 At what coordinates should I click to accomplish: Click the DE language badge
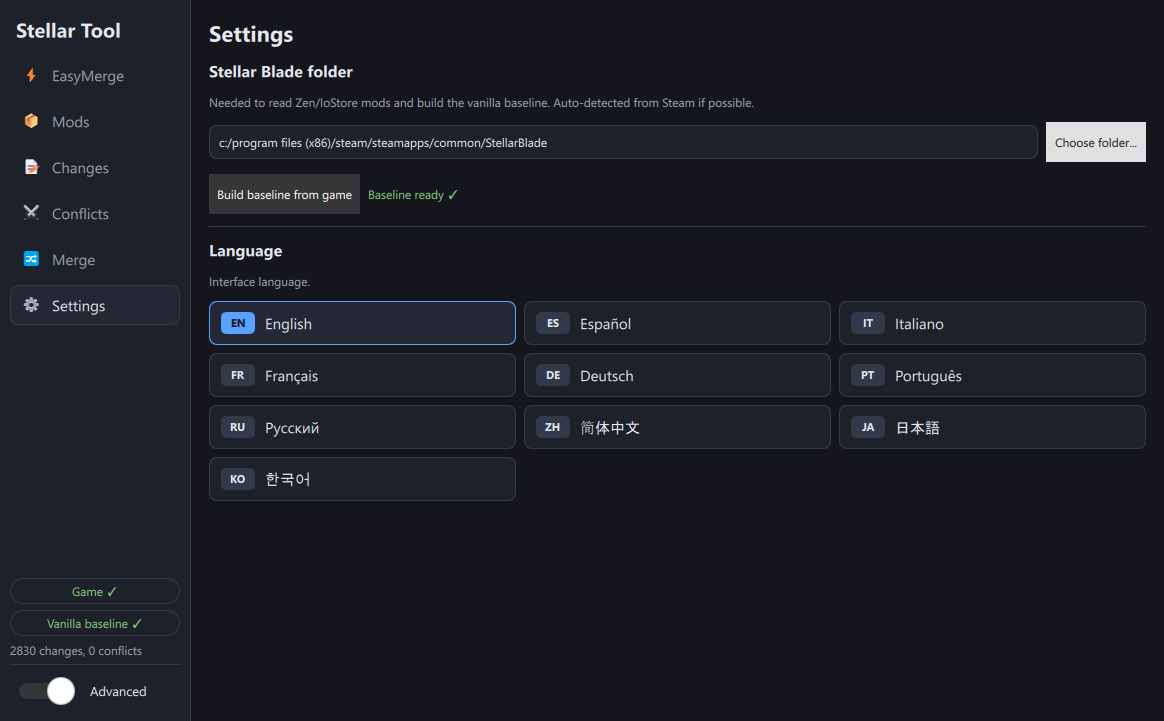click(x=553, y=375)
